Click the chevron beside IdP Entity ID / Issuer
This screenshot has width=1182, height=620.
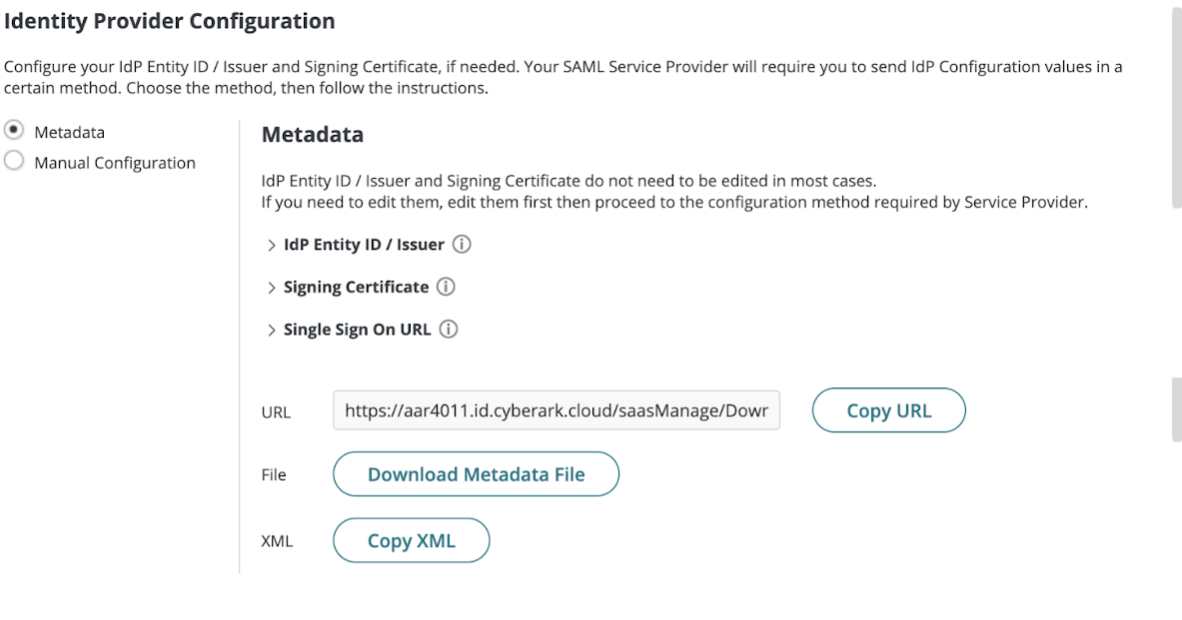pyautogui.click(x=270, y=244)
